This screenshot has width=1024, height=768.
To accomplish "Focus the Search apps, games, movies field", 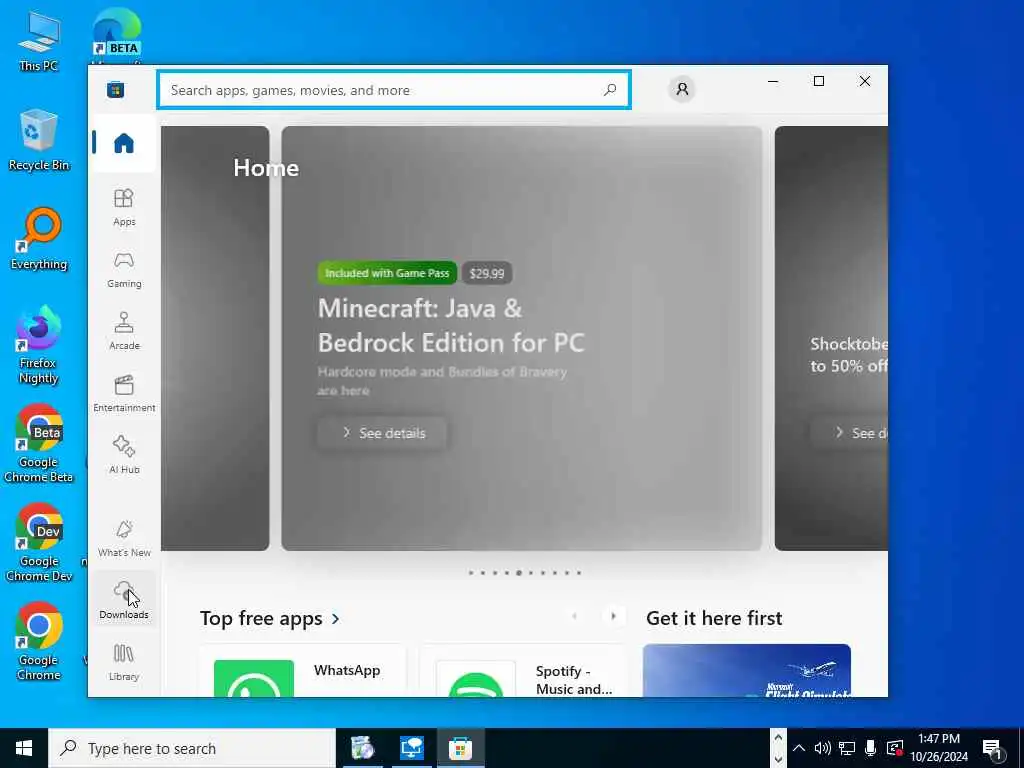I will click(x=394, y=89).
